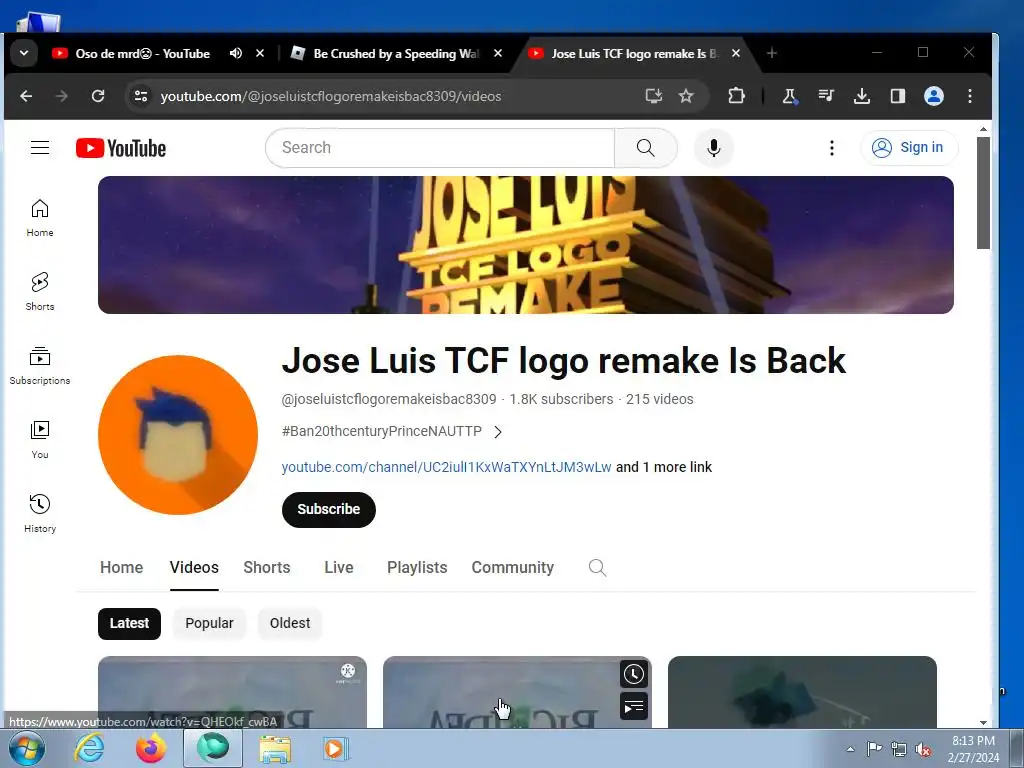The image size is (1024, 768).
Task: Click the Sign in button
Action: (x=909, y=148)
